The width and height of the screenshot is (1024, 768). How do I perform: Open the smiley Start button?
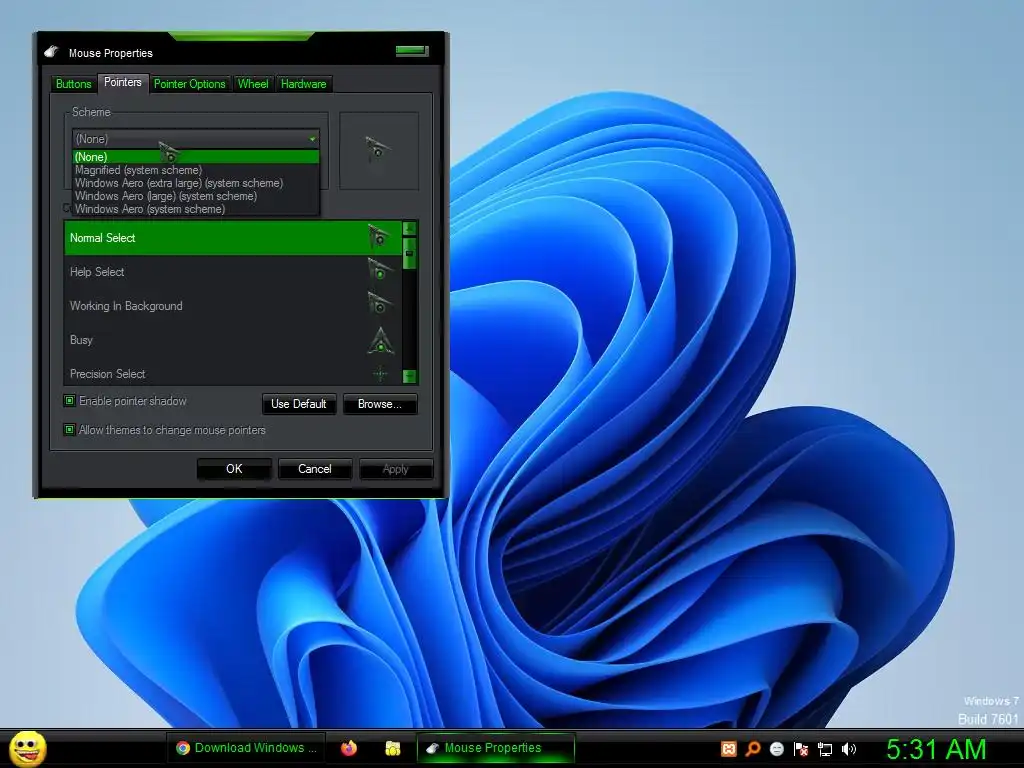tap(27, 749)
